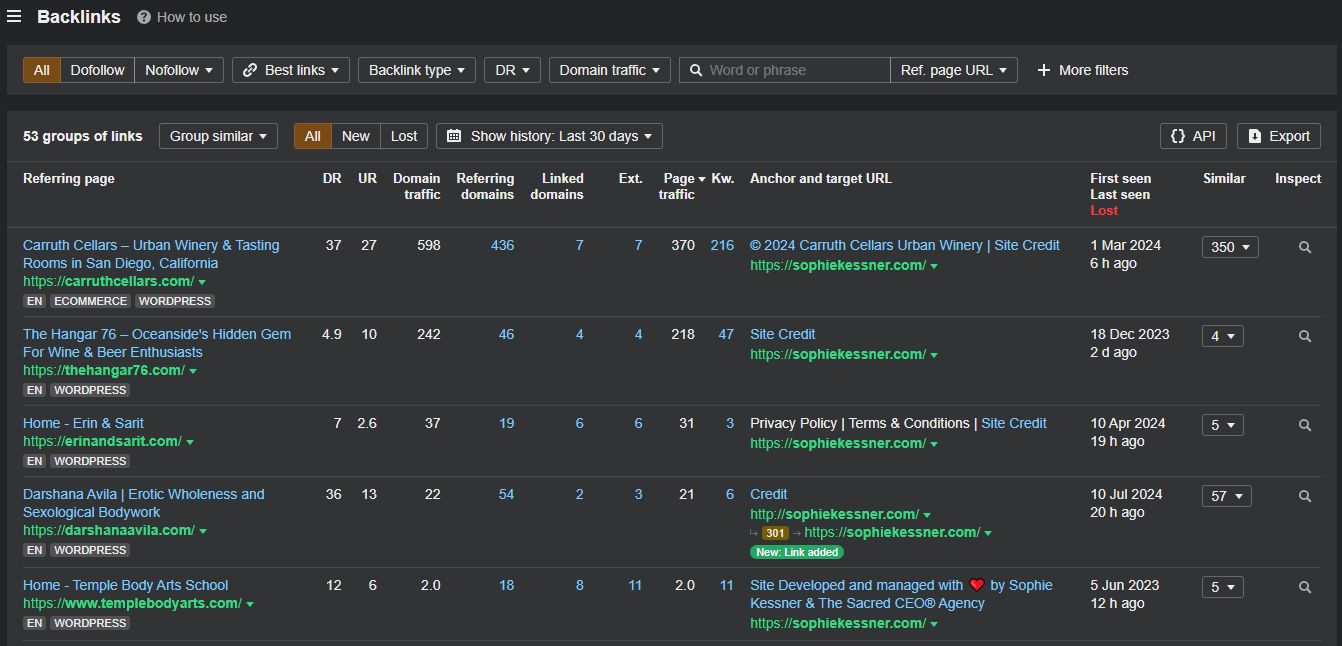Click the Export button
Screen dimensions: 1342x646
(x=1279, y=136)
